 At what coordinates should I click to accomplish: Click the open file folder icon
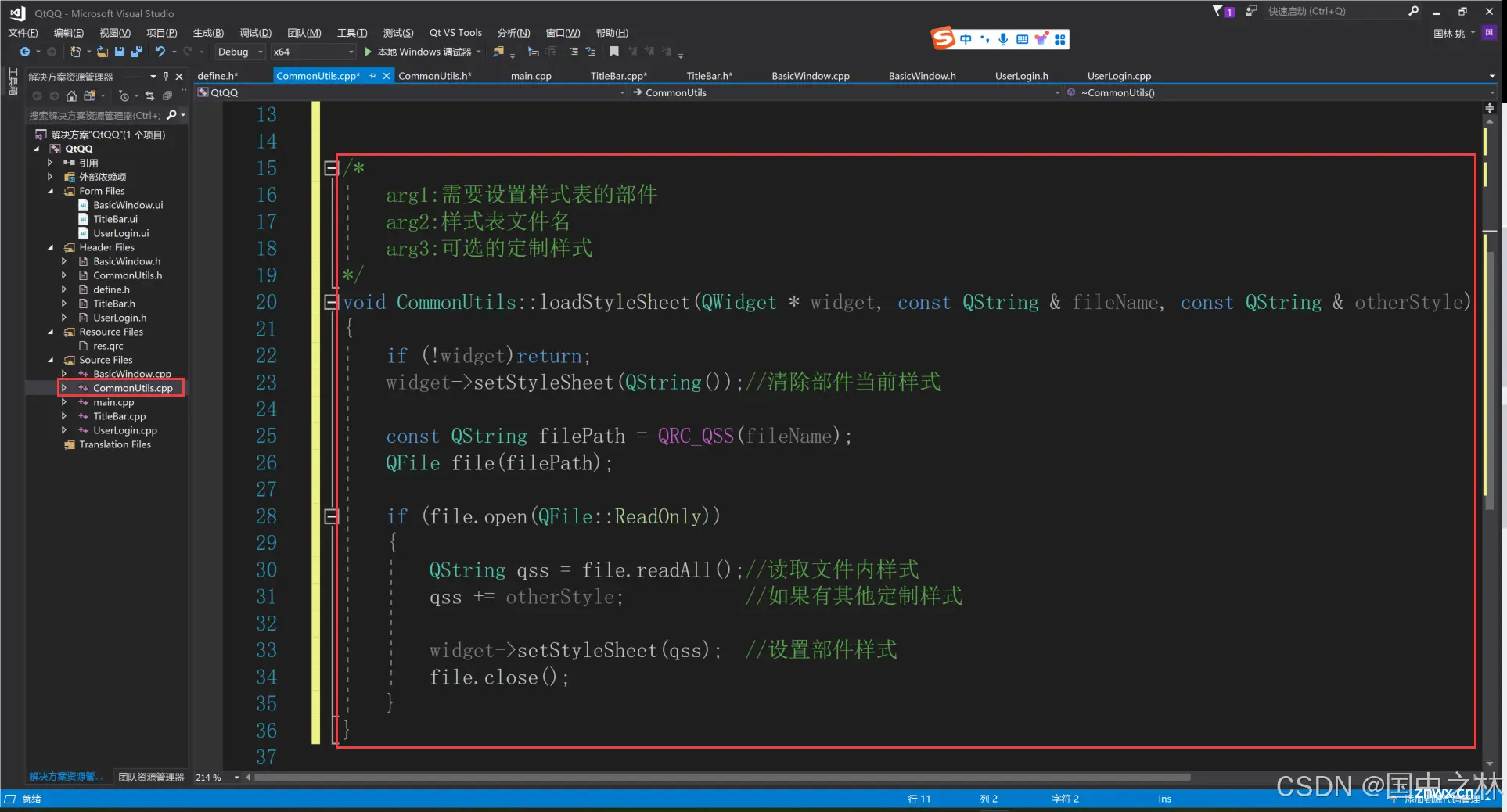(103, 52)
